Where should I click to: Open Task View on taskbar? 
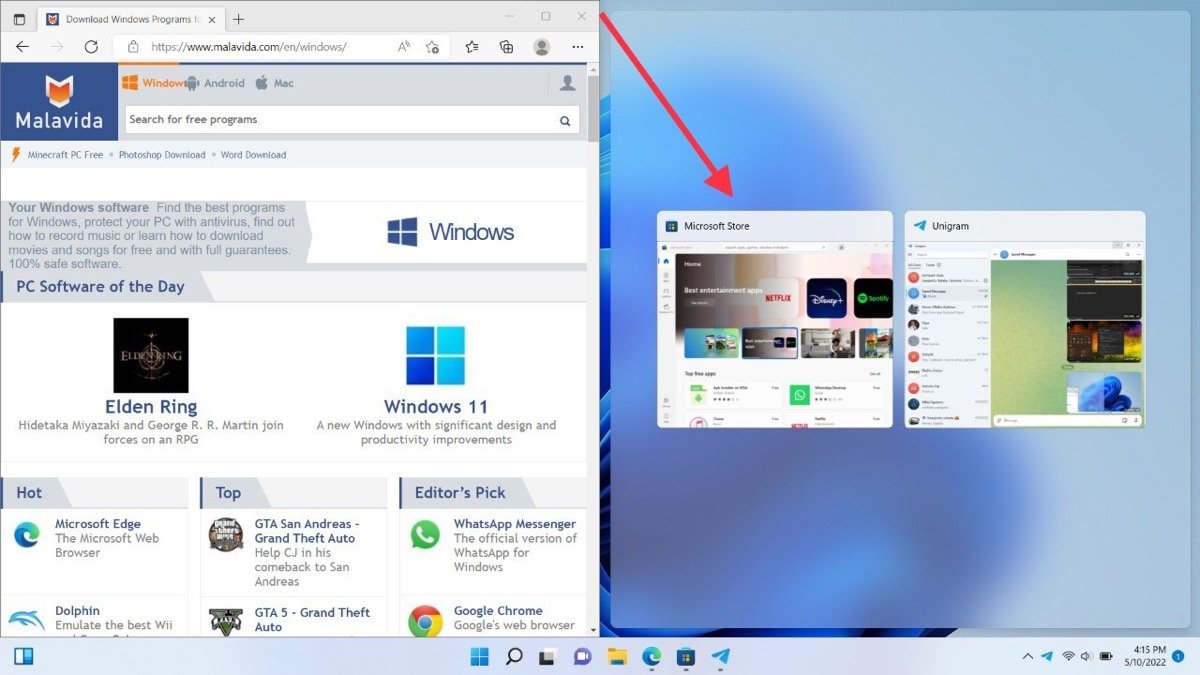coord(548,657)
